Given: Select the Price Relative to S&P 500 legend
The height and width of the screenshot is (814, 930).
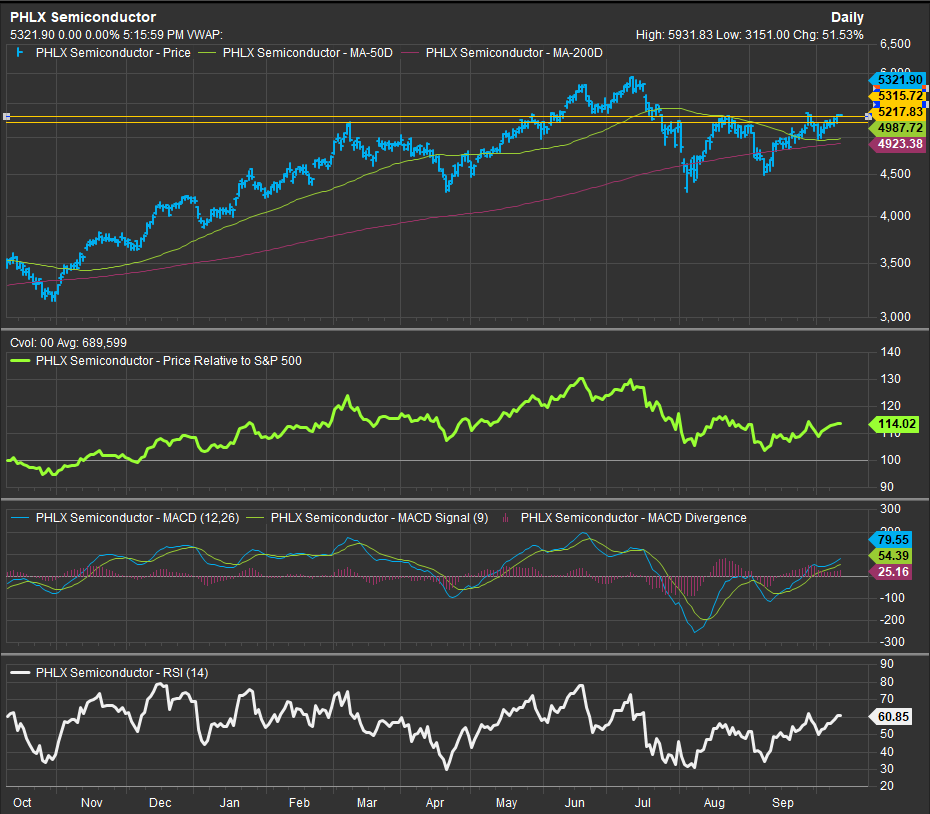Looking at the screenshot, I should 168,361.
